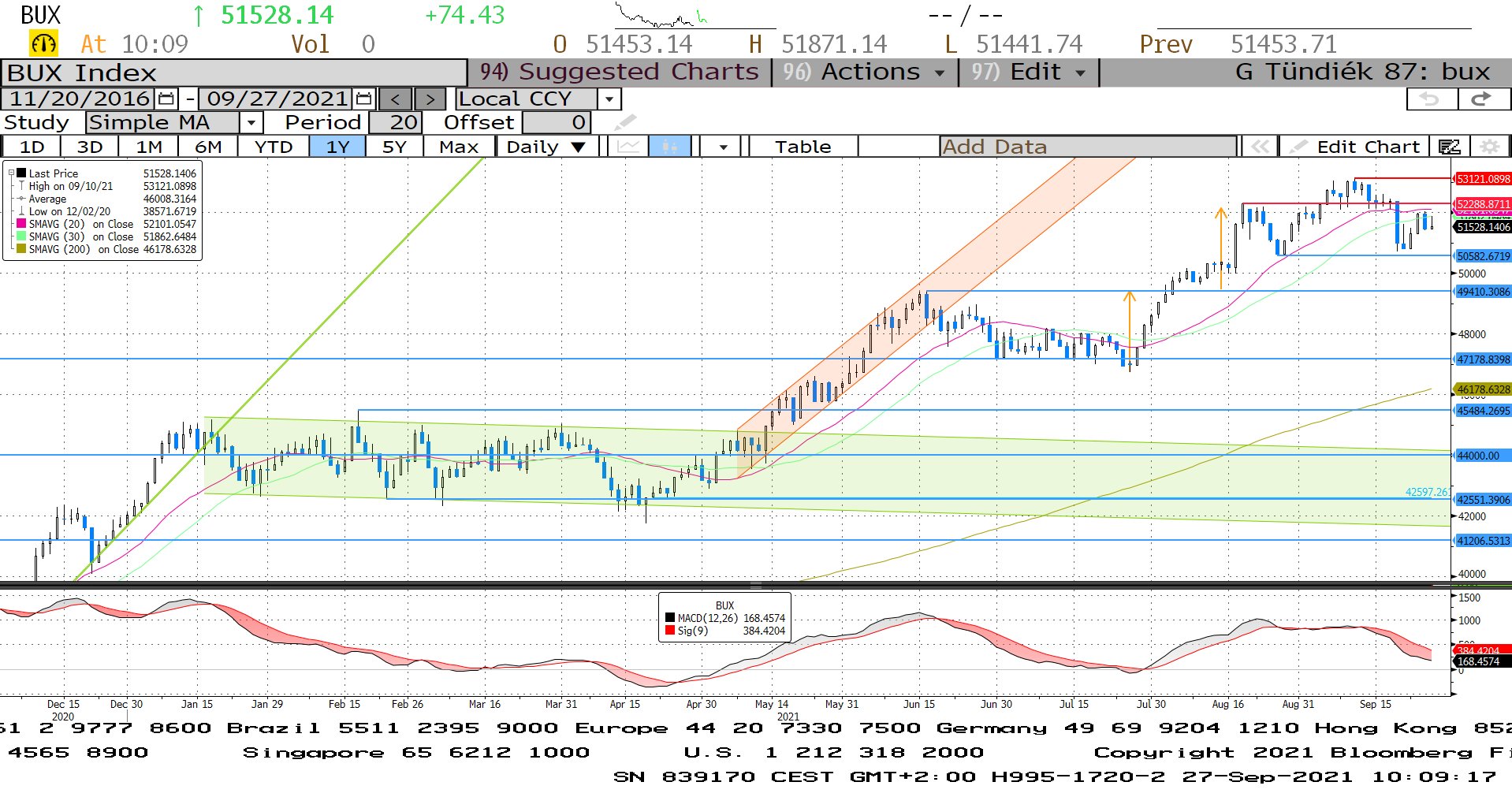Click the 51528.1406 last price axis label
Screen dimensions: 1512x808
pos(1482,227)
